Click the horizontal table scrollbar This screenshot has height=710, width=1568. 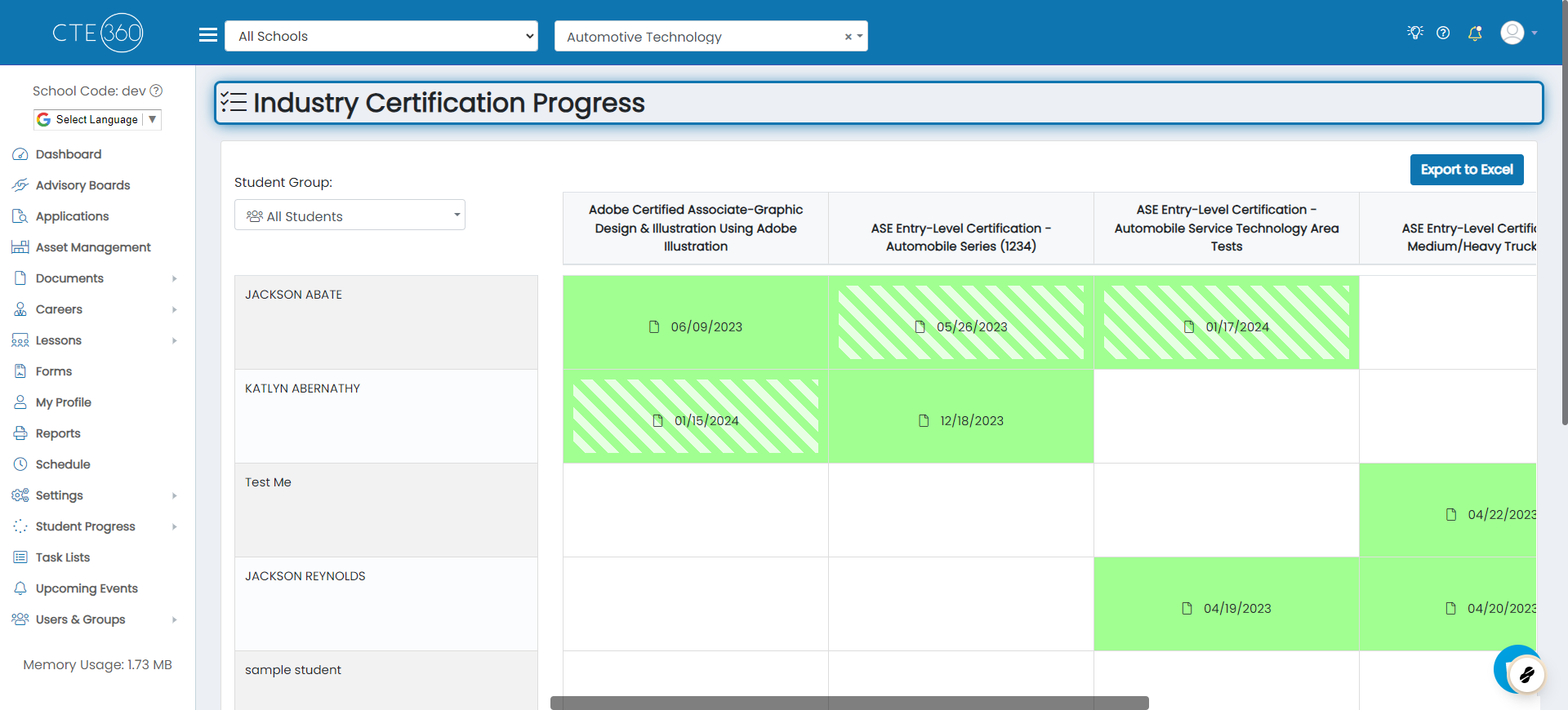(x=849, y=703)
